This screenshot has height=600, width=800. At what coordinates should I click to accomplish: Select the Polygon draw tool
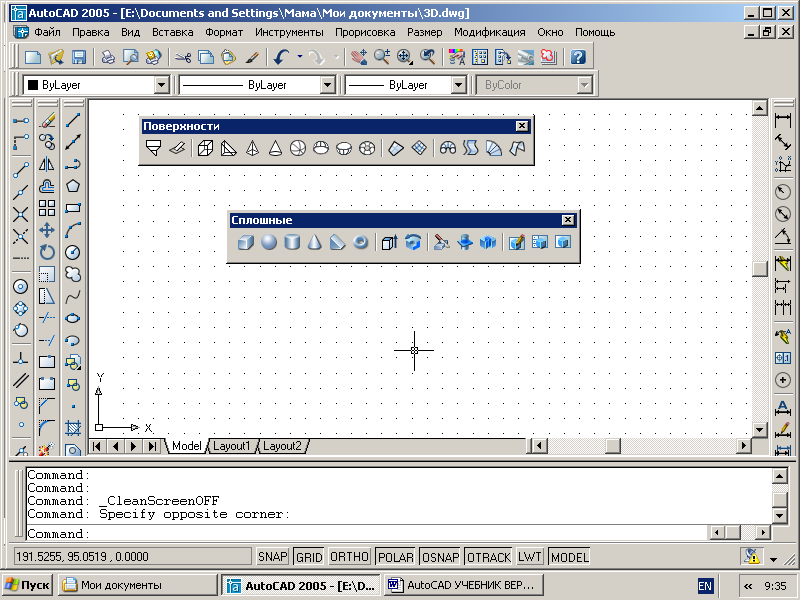(73, 186)
